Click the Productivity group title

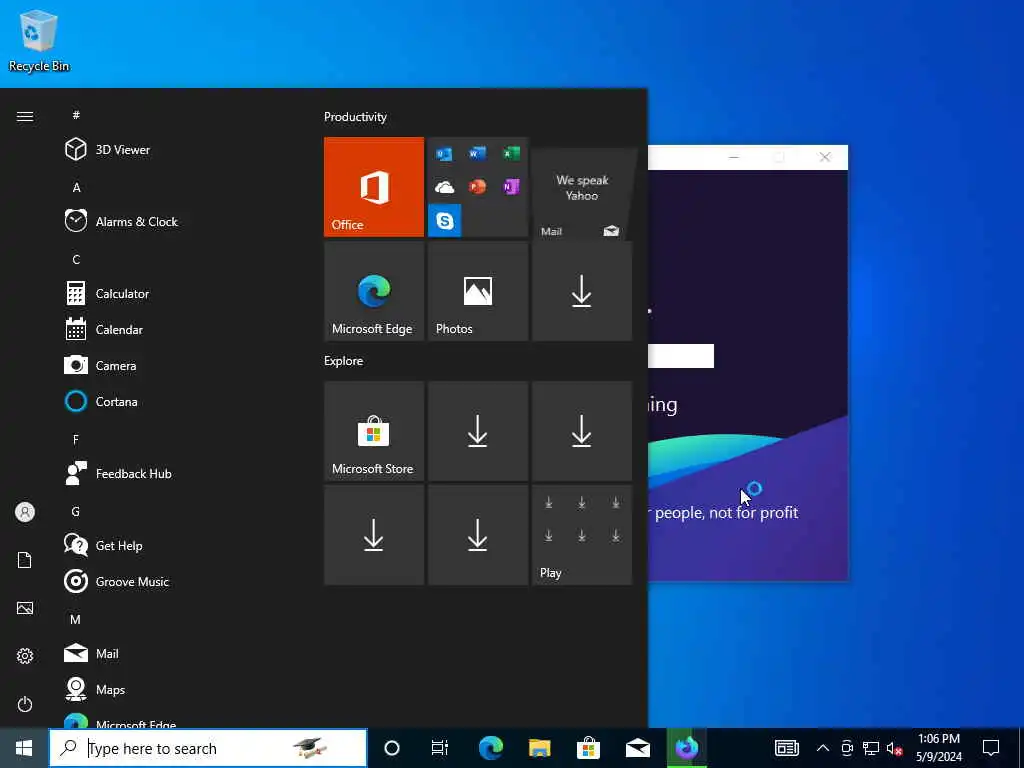[355, 117]
